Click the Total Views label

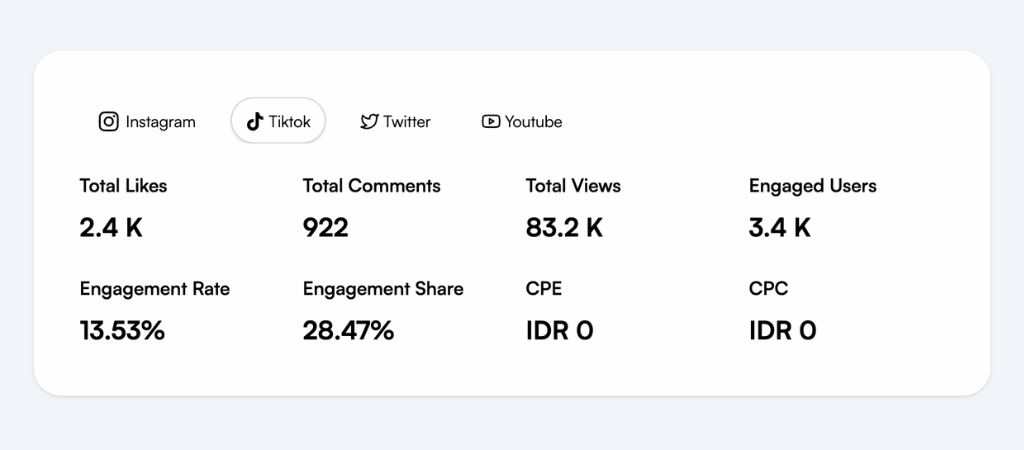pyautogui.click(x=573, y=185)
